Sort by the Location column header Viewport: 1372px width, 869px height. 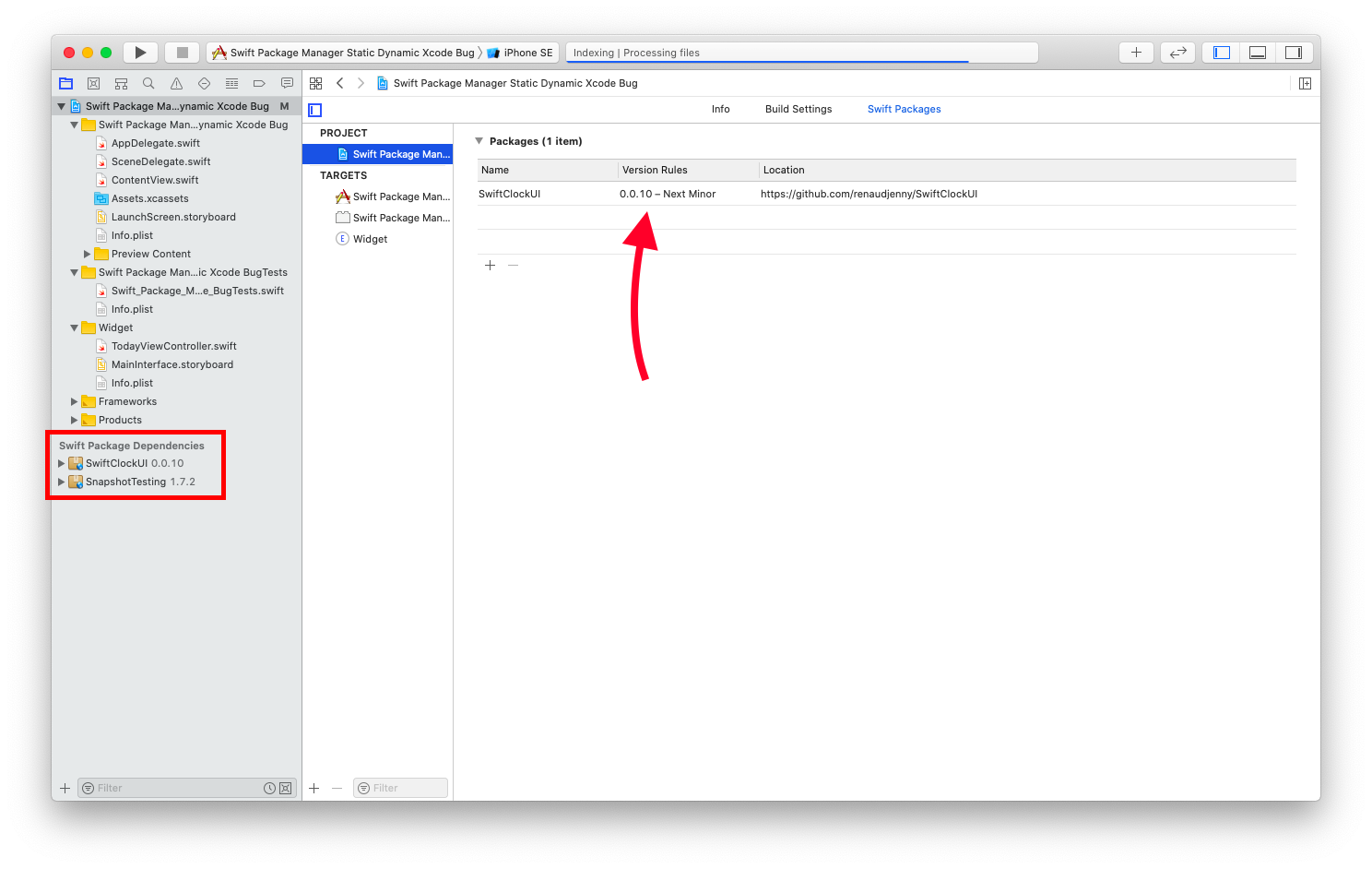point(1028,170)
